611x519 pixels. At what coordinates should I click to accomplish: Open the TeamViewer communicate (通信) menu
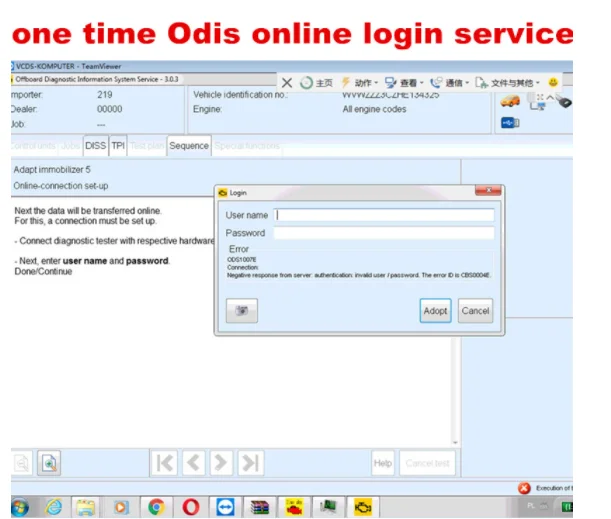pyautogui.click(x=449, y=83)
